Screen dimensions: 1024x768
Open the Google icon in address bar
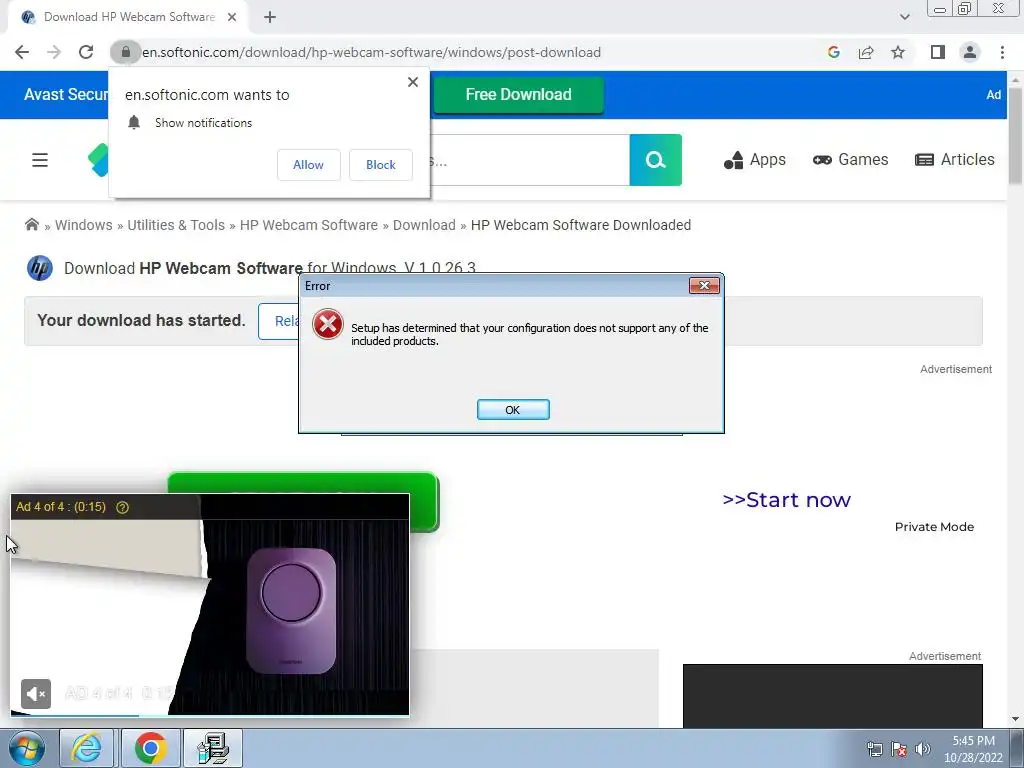point(833,52)
